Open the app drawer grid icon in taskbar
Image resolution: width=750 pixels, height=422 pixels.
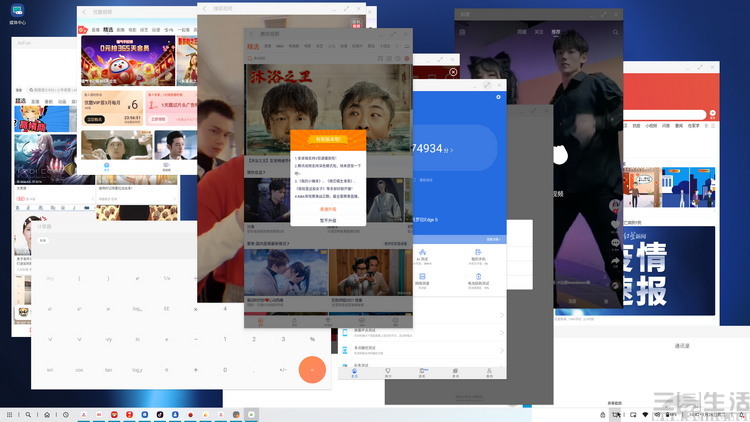[9, 415]
